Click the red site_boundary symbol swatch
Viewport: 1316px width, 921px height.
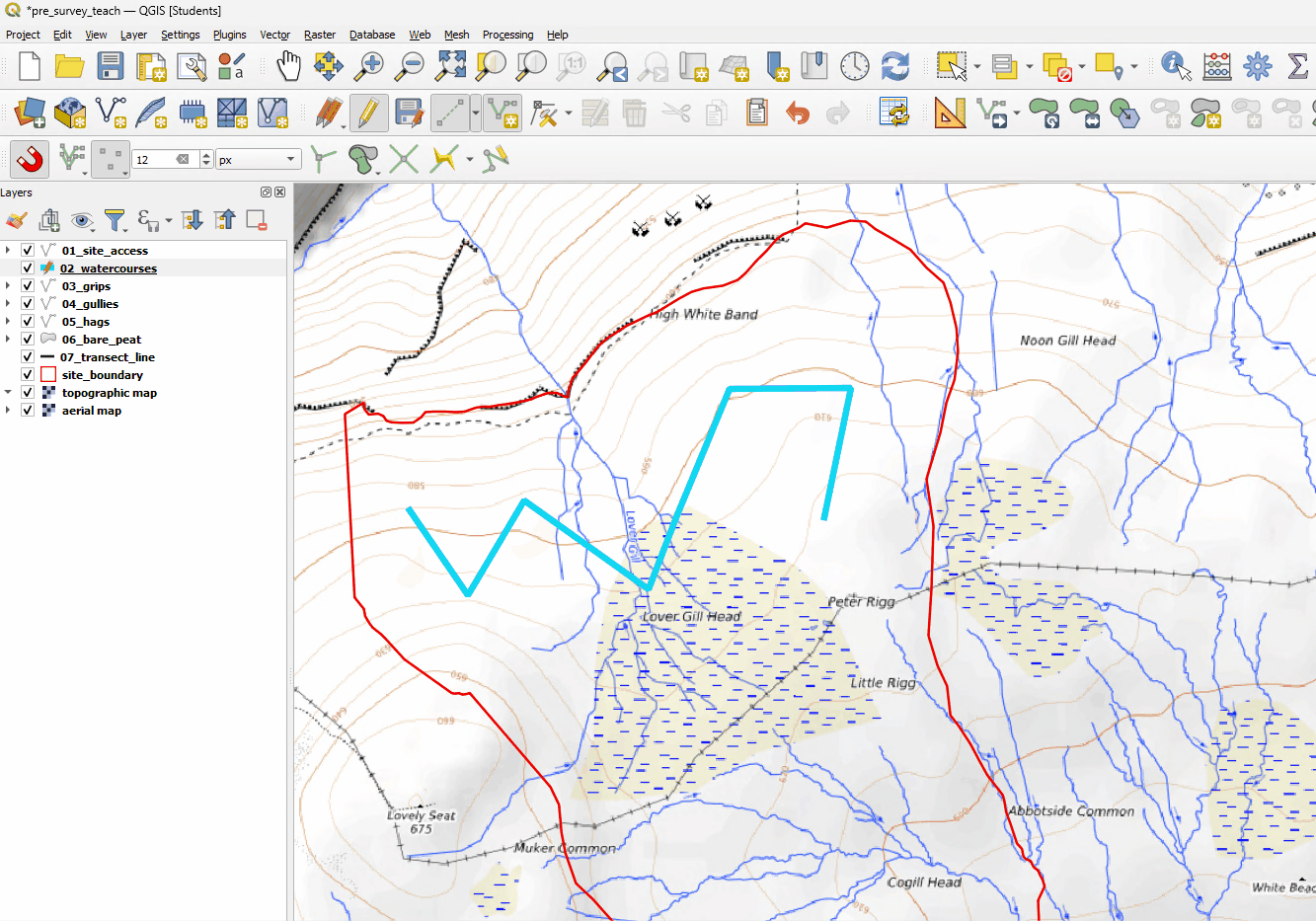point(48,375)
